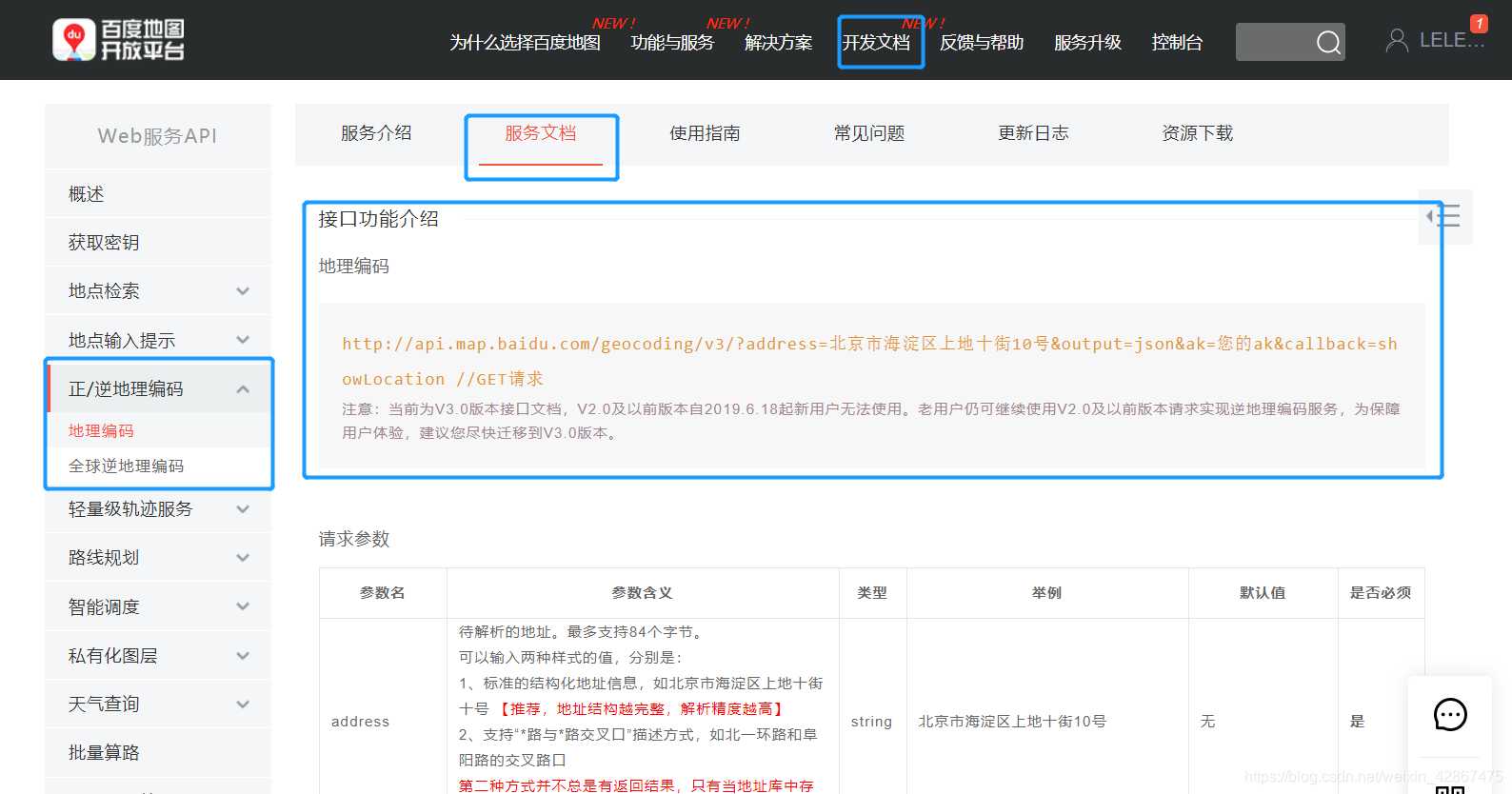This screenshot has height=794, width=1512.
Task: Switch to 服务介绍 tab
Action: pos(376,133)
